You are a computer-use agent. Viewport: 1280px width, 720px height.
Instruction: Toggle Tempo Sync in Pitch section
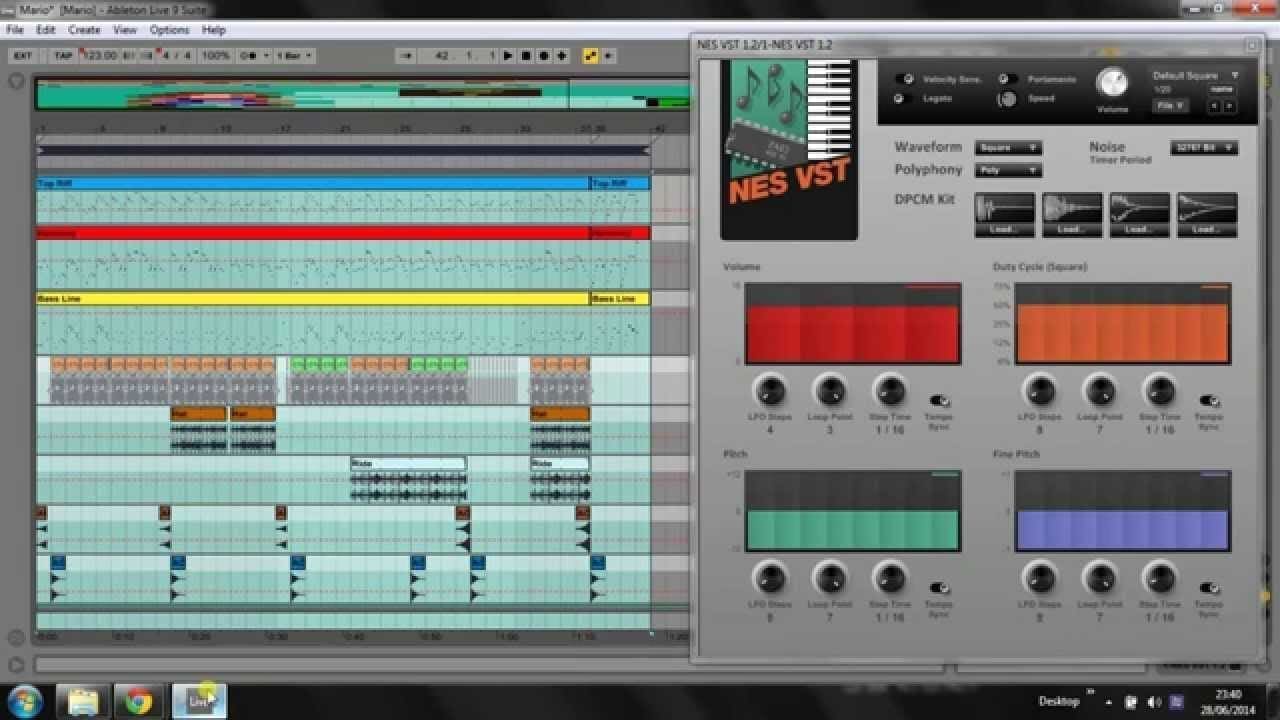point(940,588)
